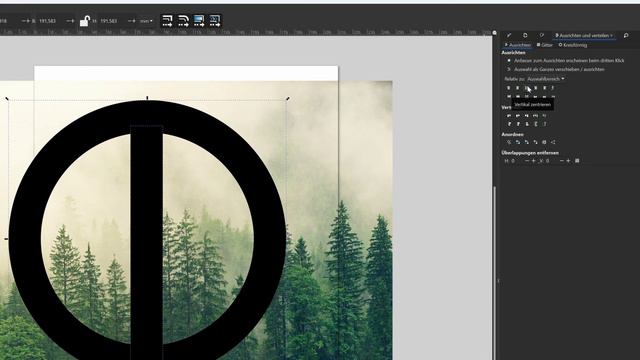The width and height of the screenshot is (640, 360).
Task: Align text baselines horizontally icon
Action: [x=553, y=88]
